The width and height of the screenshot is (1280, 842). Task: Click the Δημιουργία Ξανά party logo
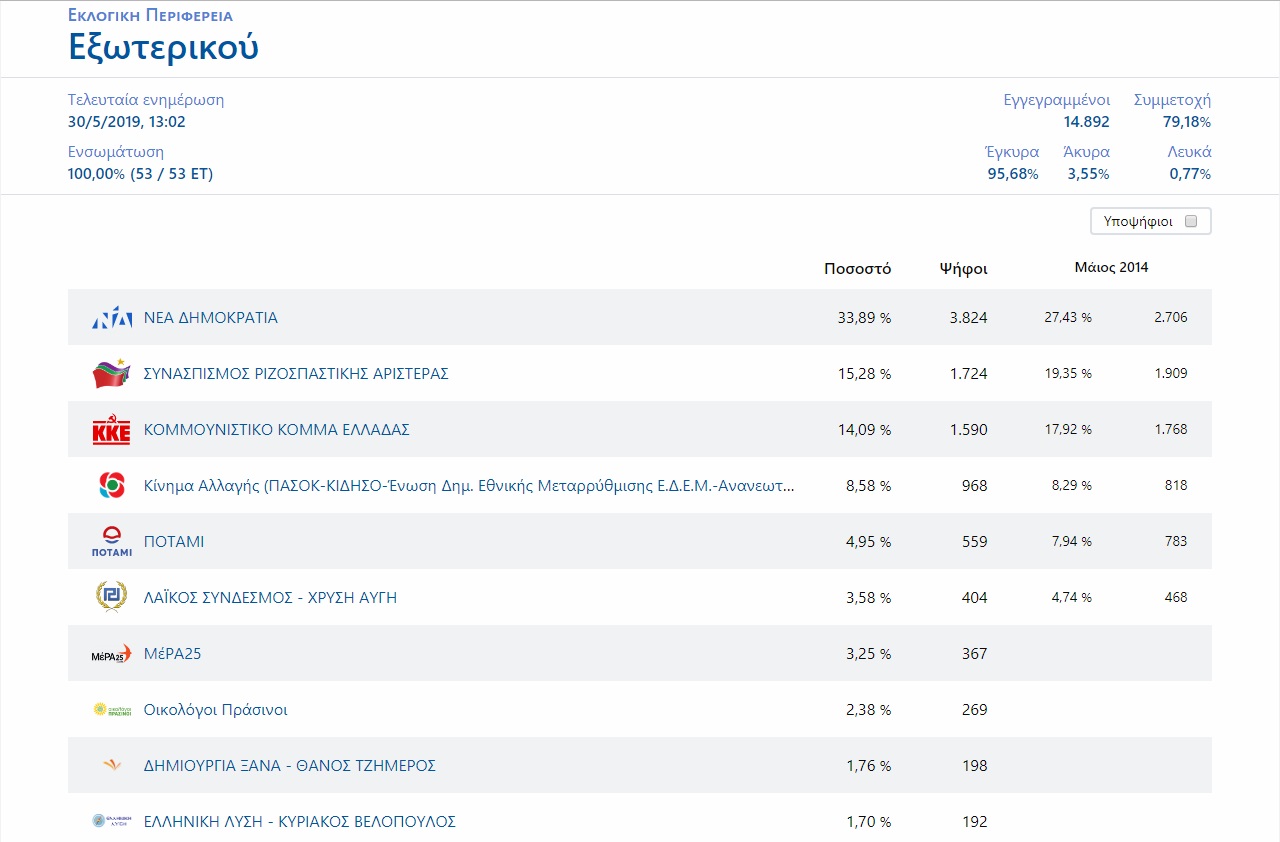(x=111, y=766)
